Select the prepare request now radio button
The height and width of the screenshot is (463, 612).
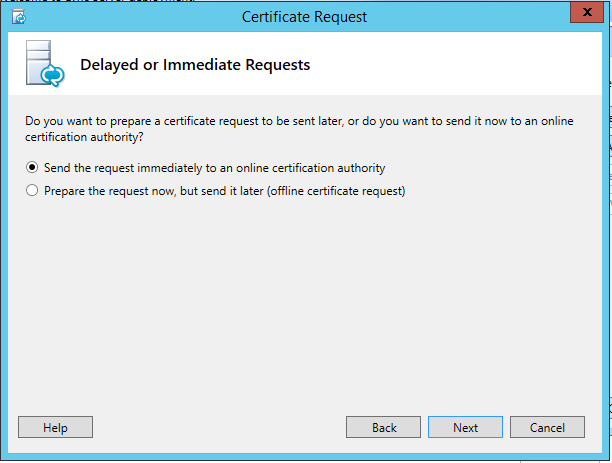pos(33,191)
